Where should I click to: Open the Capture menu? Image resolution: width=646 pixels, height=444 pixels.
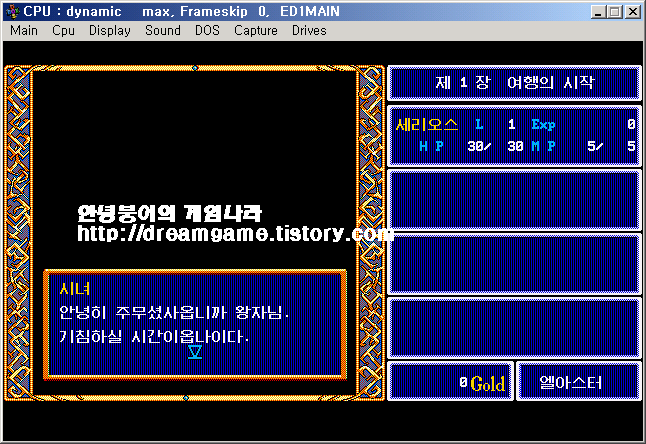pyautogui.click(x=256, y=30)
